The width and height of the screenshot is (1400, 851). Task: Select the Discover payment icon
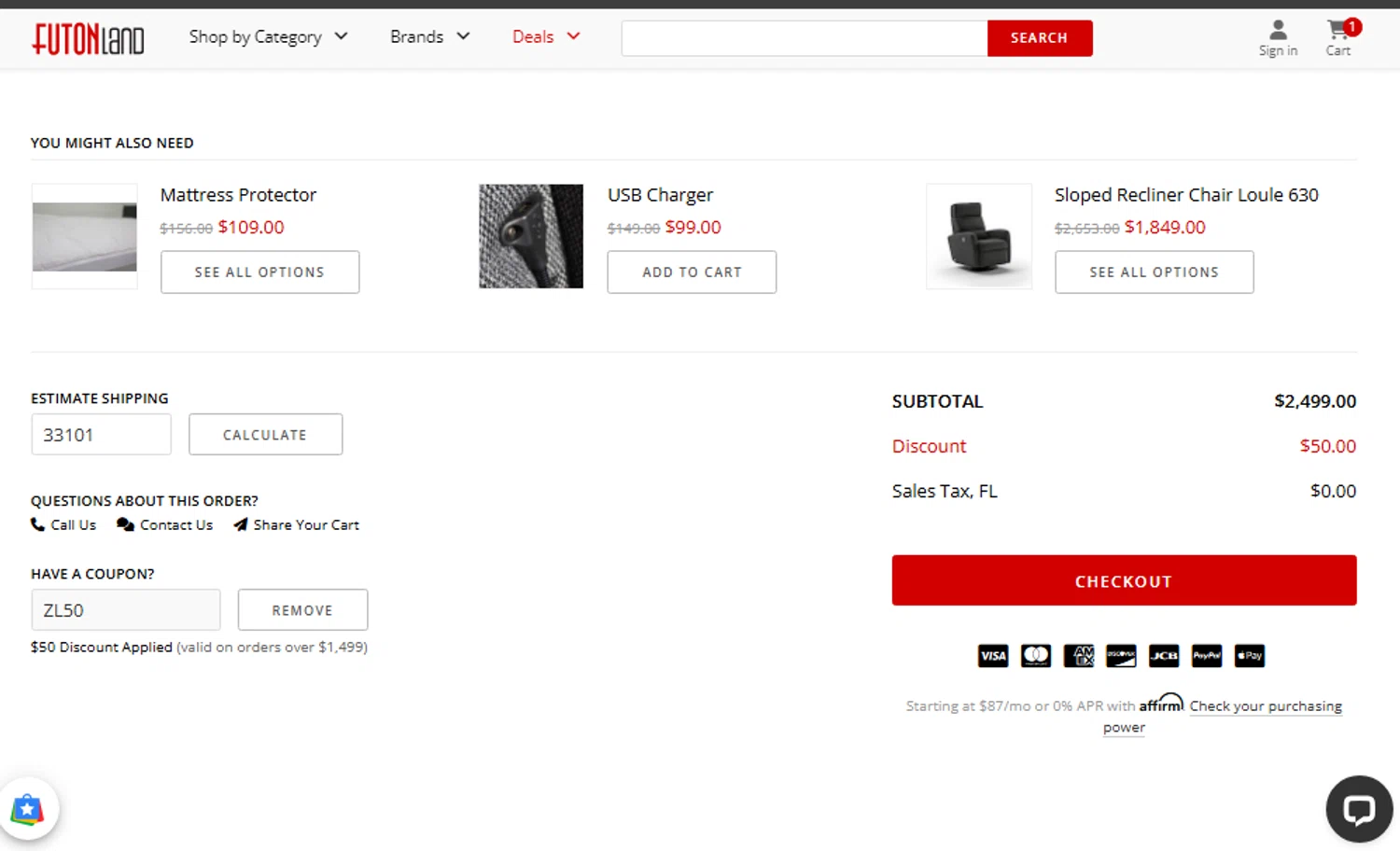(1121, 656)
